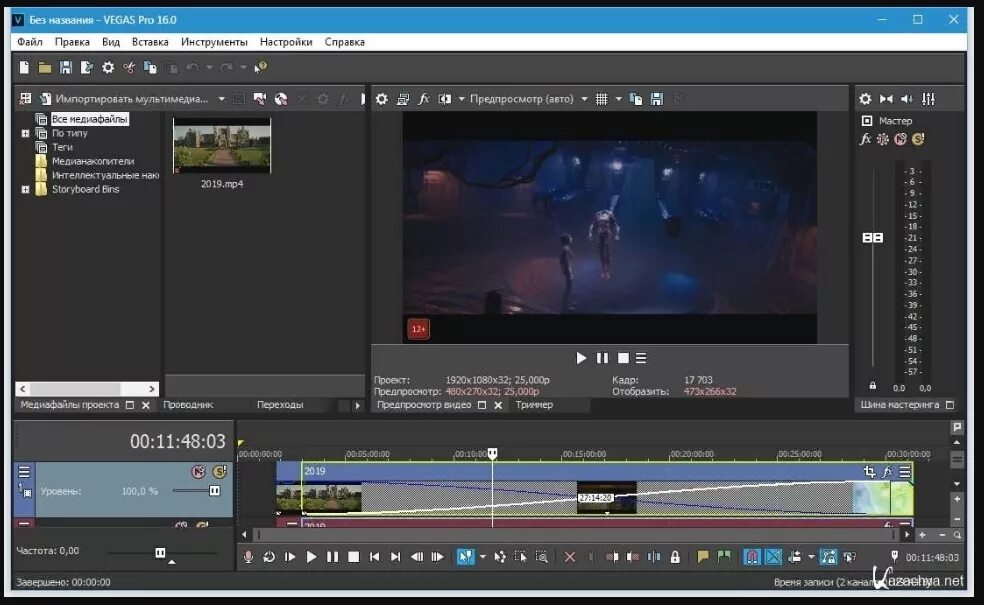The height and width of the screenshot is (605, 984).
Task: Open video preview settings gear icon
Action: pyautogui.click(x=382, y=99)
